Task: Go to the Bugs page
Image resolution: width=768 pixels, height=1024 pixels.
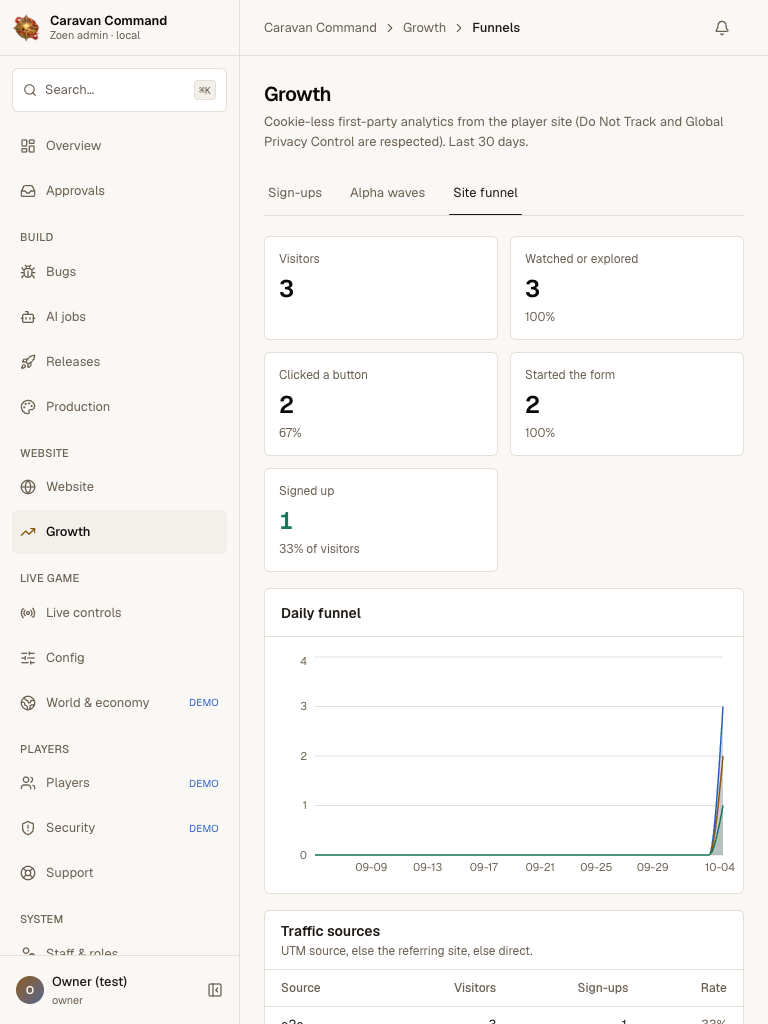Action: point(120,272)
